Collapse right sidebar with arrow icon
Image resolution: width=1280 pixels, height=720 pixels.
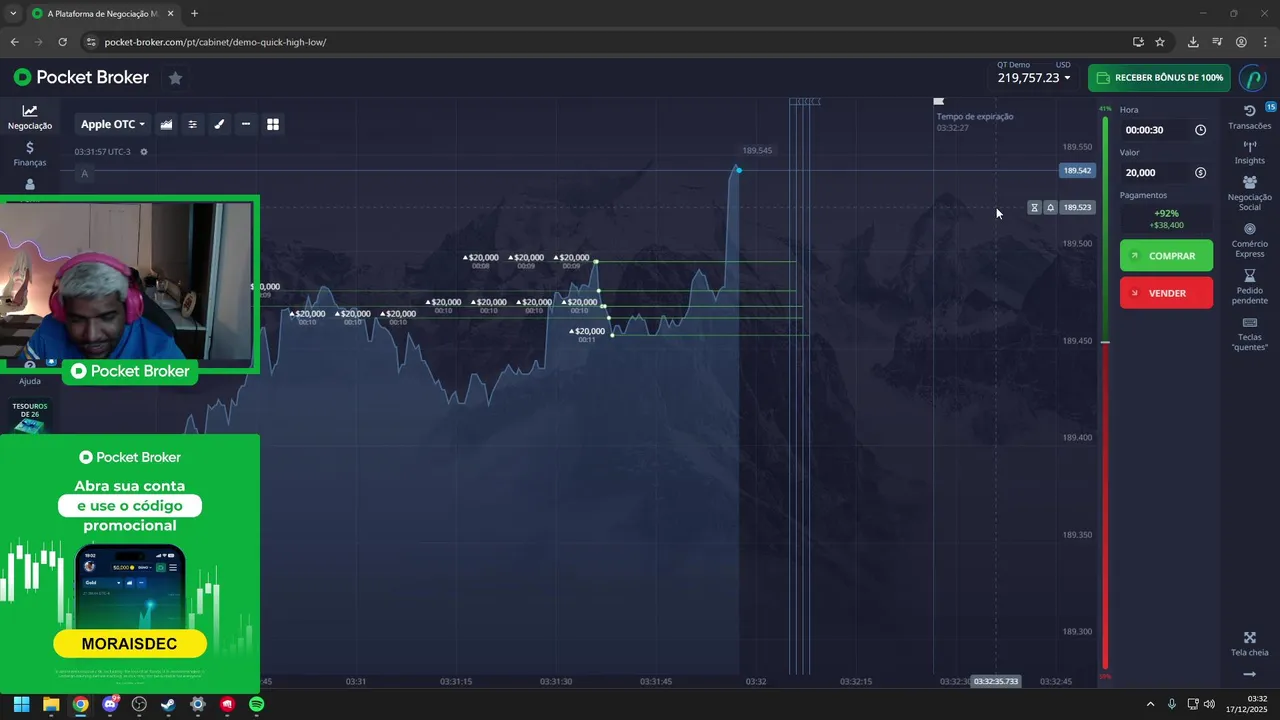click(x=1250, y=674)
